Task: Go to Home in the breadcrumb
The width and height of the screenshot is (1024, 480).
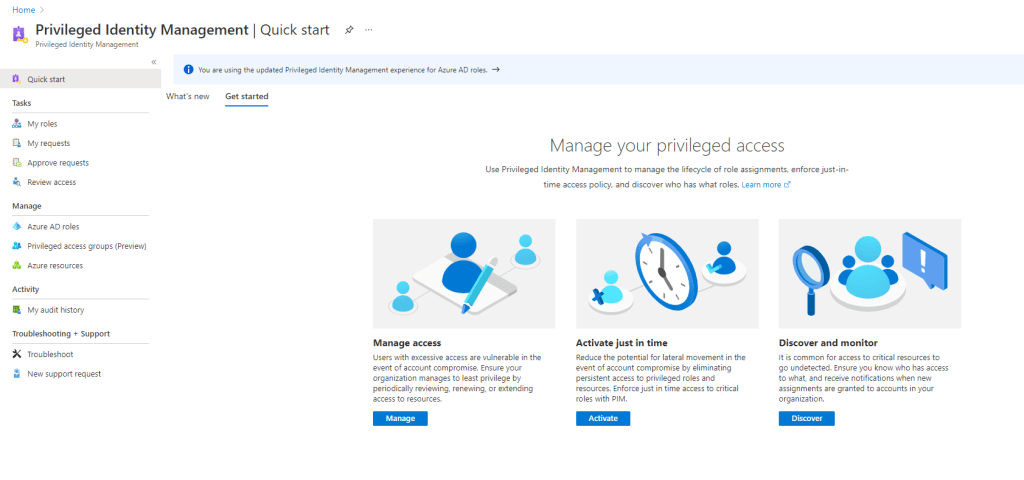Action: click(23, 9)
